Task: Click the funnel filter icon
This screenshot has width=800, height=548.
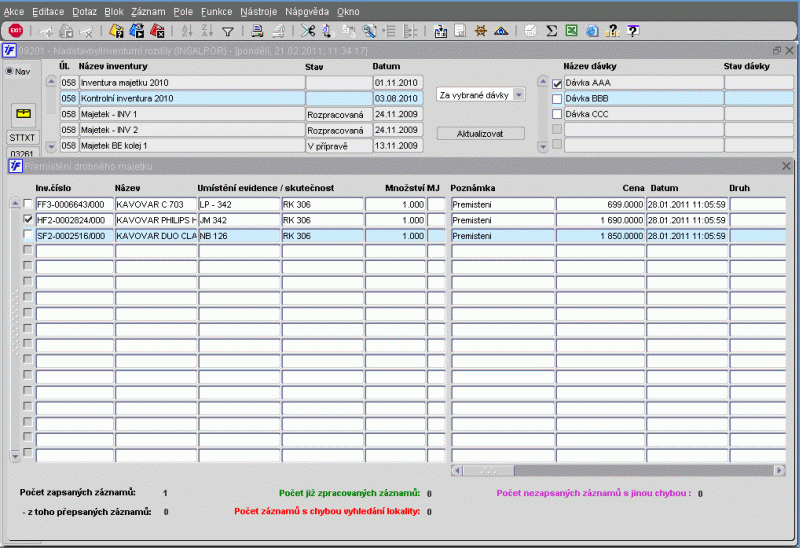Action: click(228, 32)
